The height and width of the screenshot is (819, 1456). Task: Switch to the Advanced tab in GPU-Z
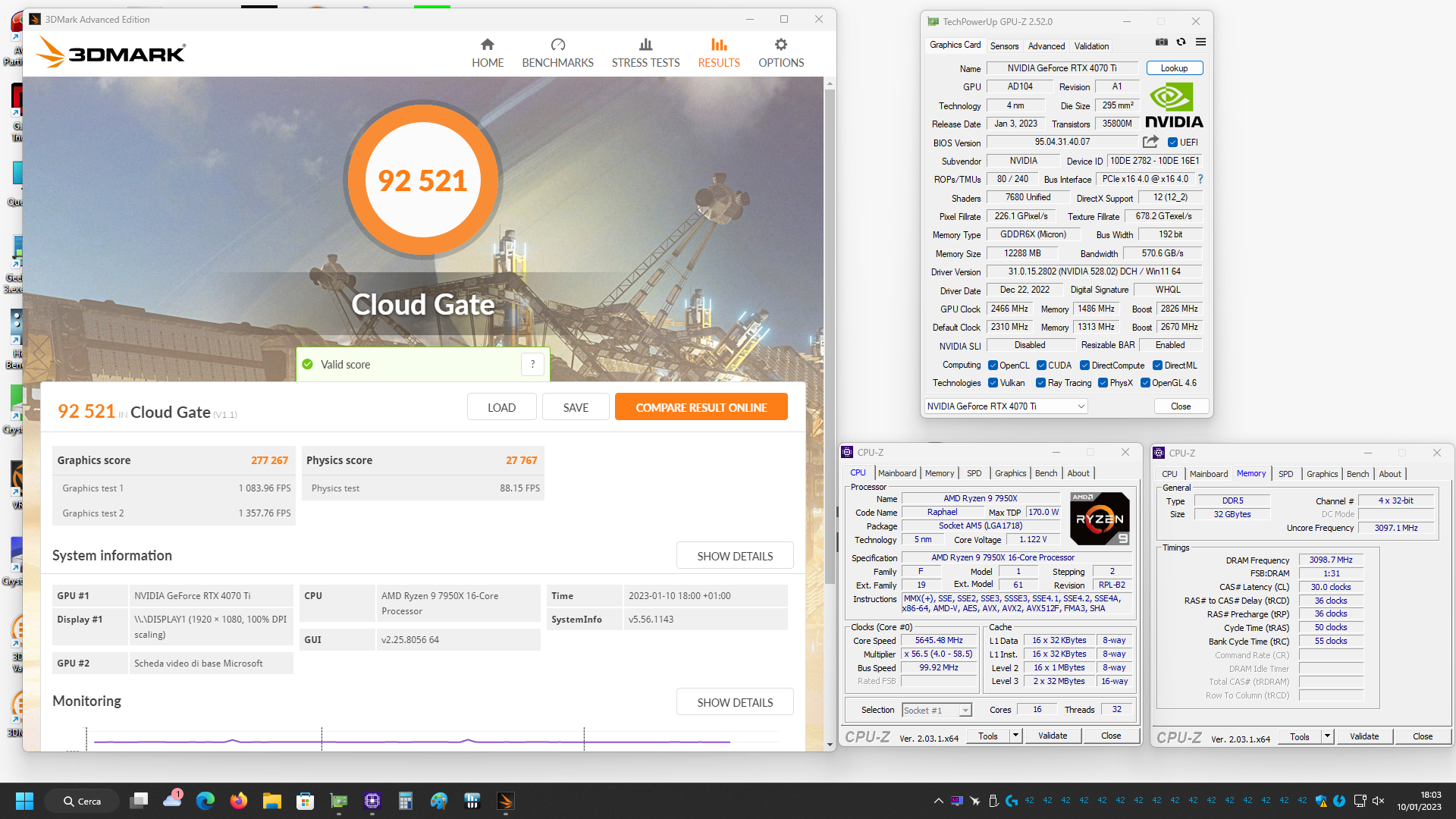[x=1046, y=46]
